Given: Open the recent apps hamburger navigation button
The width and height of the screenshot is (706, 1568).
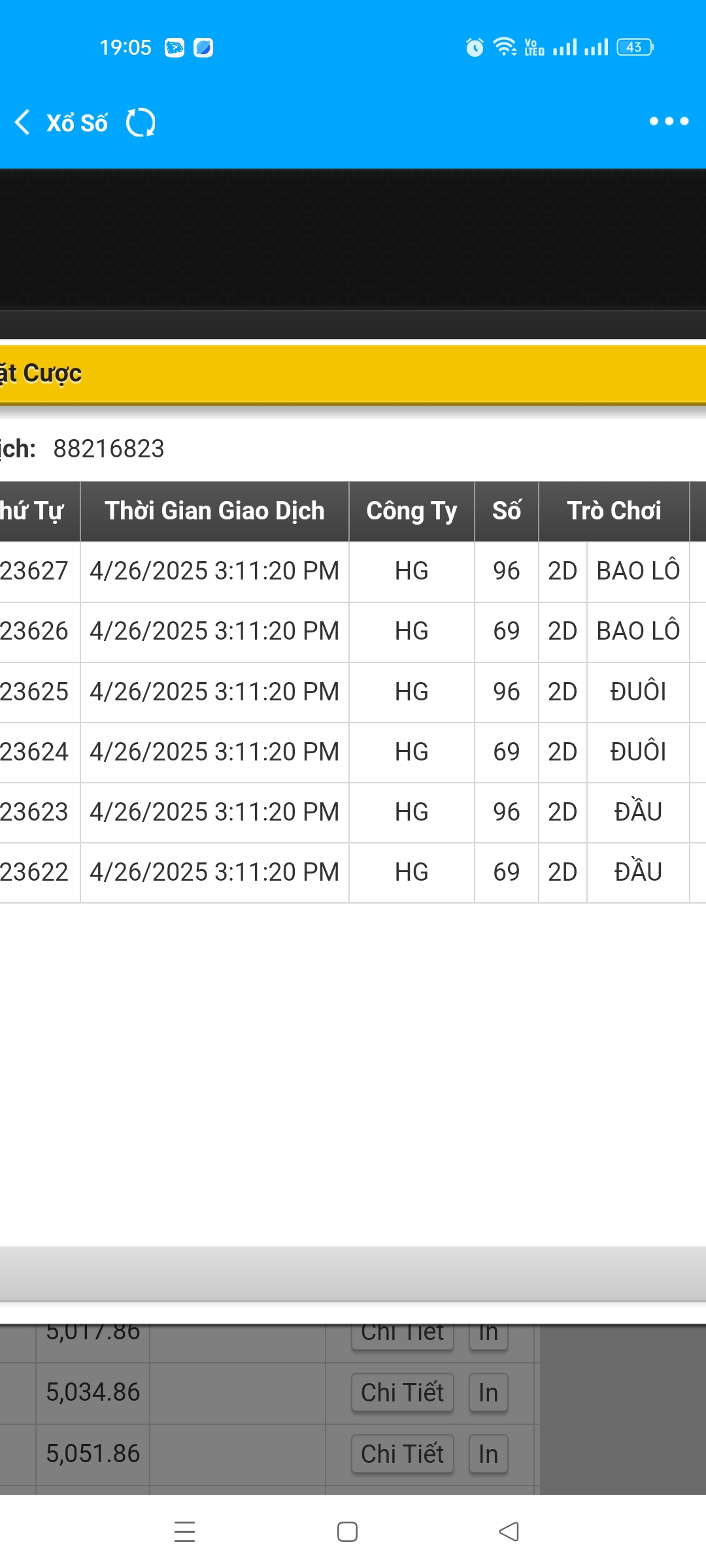Looking at the screenshot, I should [185, 1531].
